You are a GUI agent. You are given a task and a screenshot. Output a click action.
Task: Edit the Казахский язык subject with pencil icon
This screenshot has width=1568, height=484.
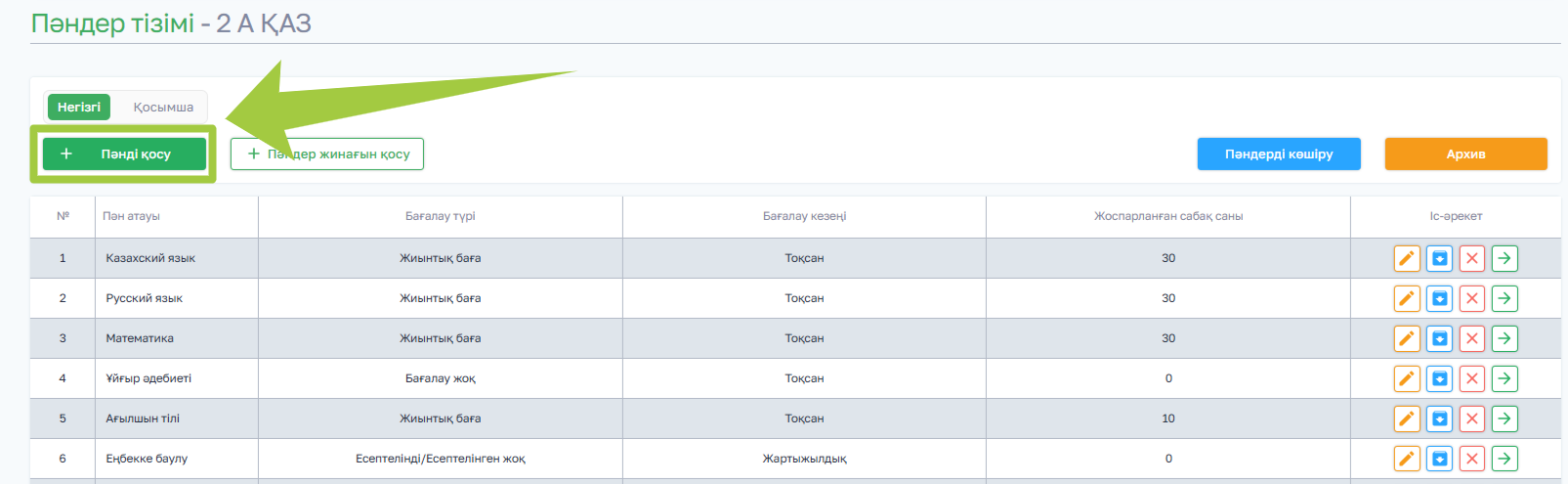(x=1407, y=258)
